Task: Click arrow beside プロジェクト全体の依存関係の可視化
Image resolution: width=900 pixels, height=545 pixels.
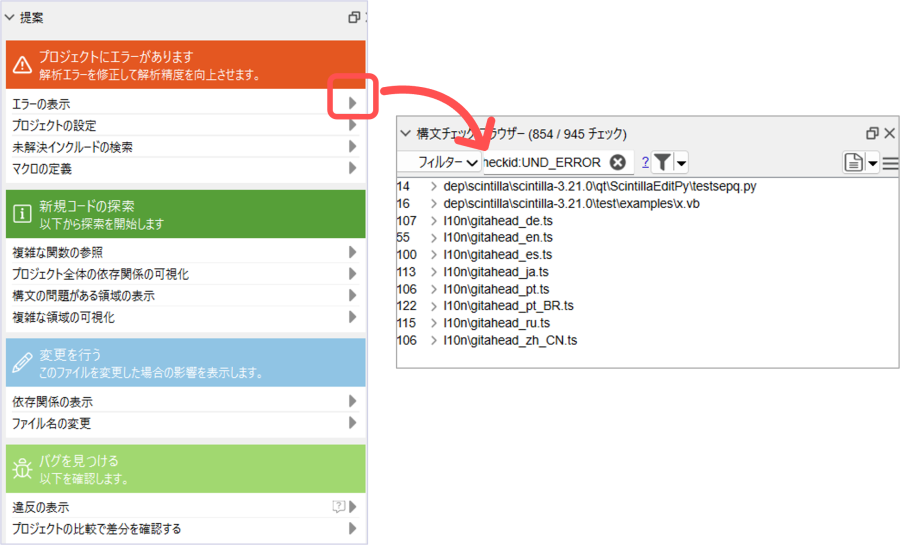Action: [x=352, y=274]
